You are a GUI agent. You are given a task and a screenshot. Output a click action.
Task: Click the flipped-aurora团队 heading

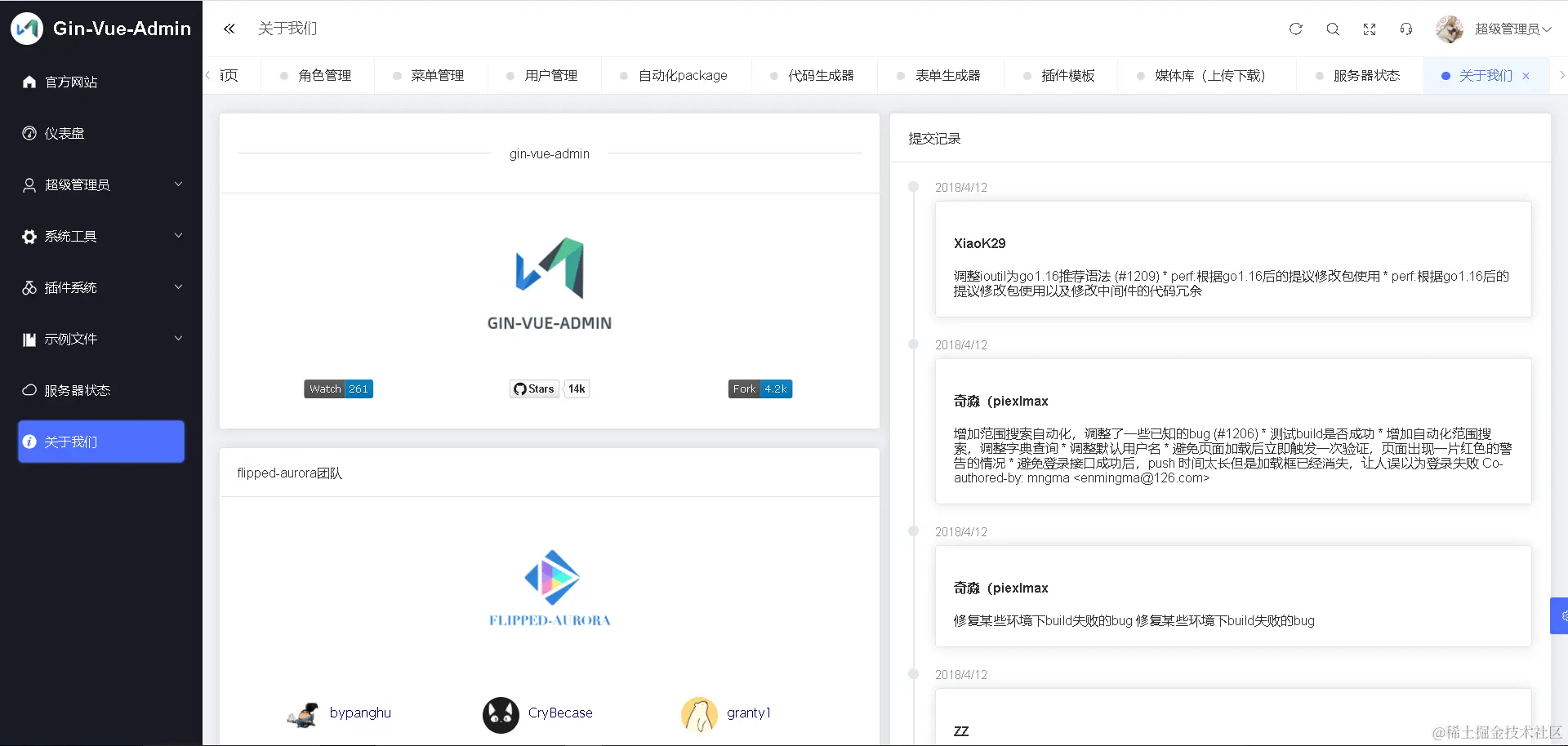coord(290,473)
